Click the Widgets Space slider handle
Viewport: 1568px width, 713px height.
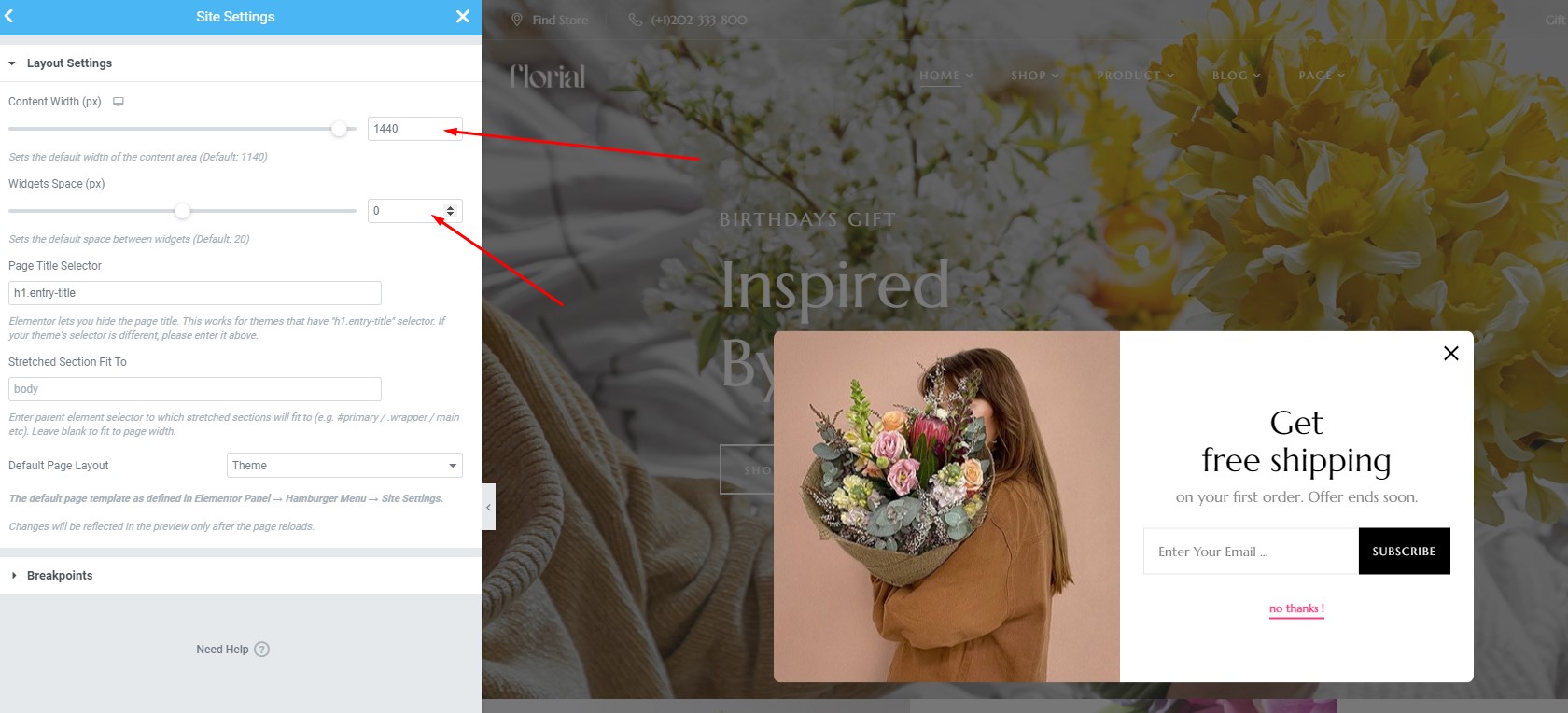(x=183, y=211)
